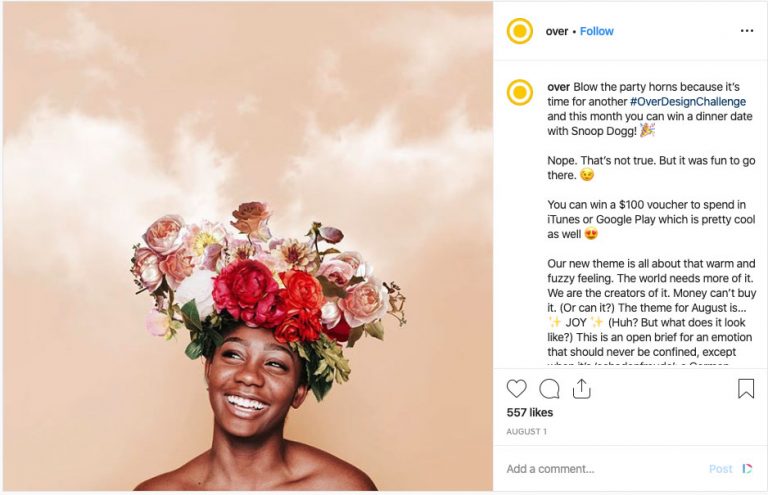The image size is (768, 495).
Task: Click the AUGUST 1 timestamp
Action: click(528, 431)
